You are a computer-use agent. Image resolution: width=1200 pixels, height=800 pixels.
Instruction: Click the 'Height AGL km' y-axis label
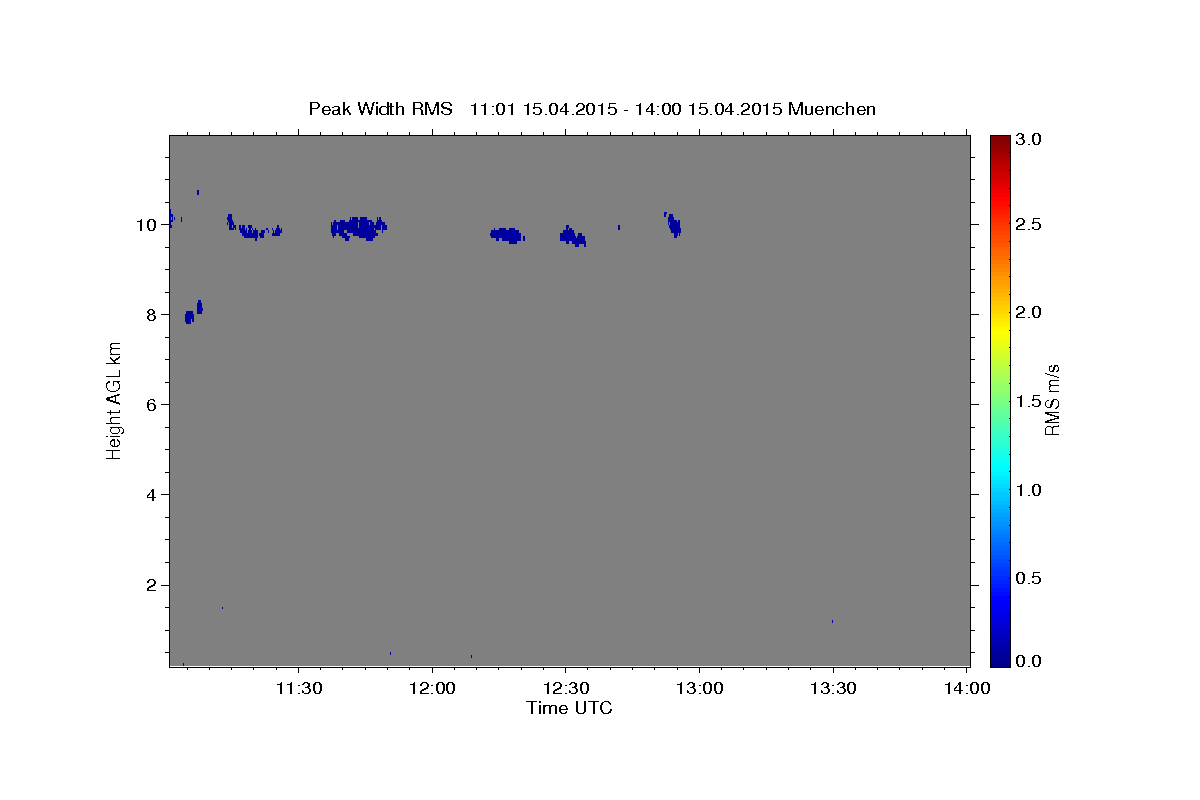click(114, 400)
